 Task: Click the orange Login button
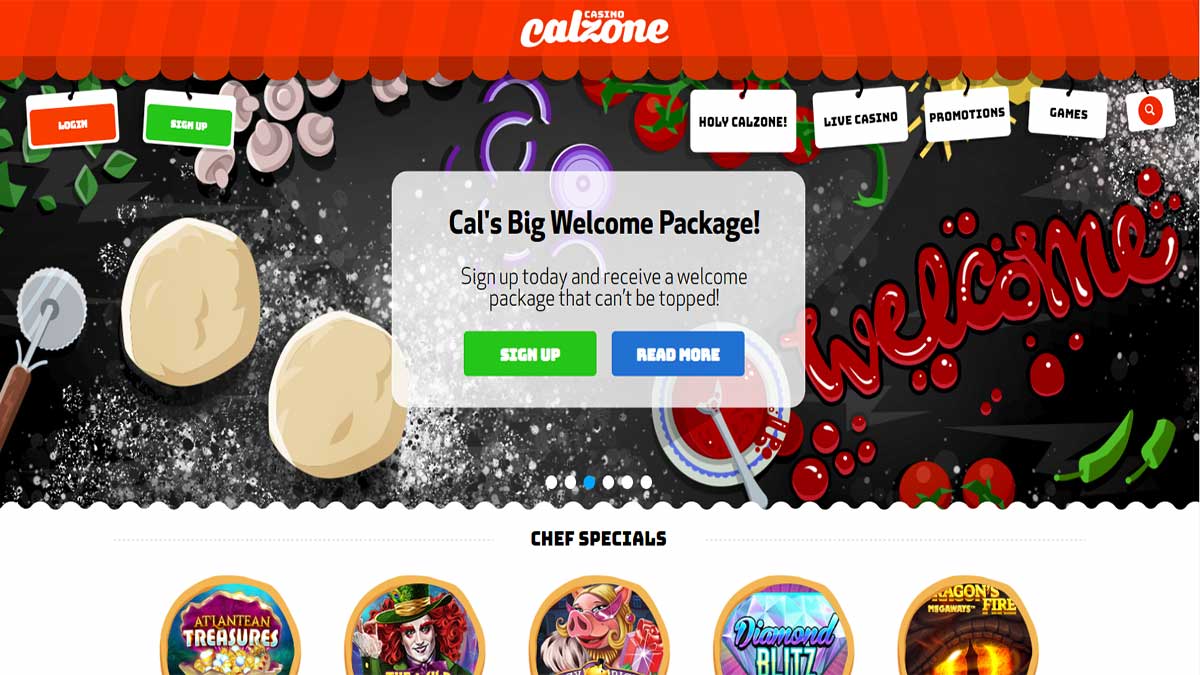pyautogui.click(x=73, y=124)
